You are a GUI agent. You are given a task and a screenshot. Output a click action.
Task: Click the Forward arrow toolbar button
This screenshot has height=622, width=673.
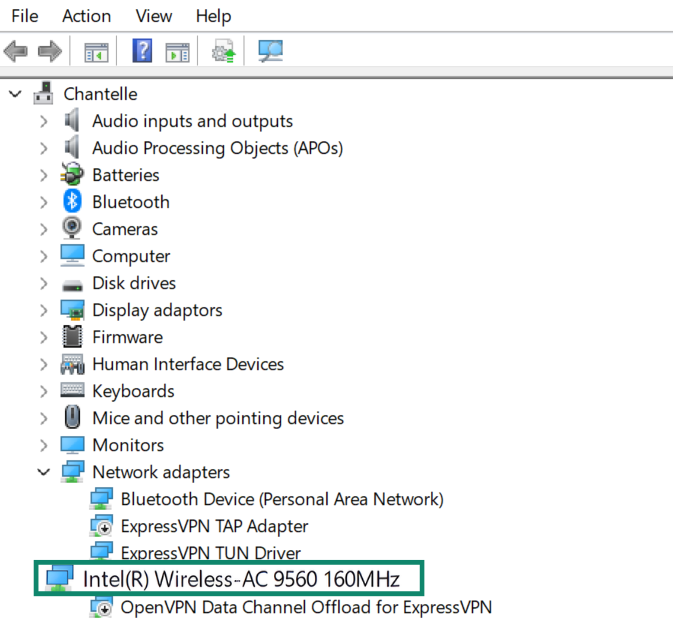coord(50,51)
